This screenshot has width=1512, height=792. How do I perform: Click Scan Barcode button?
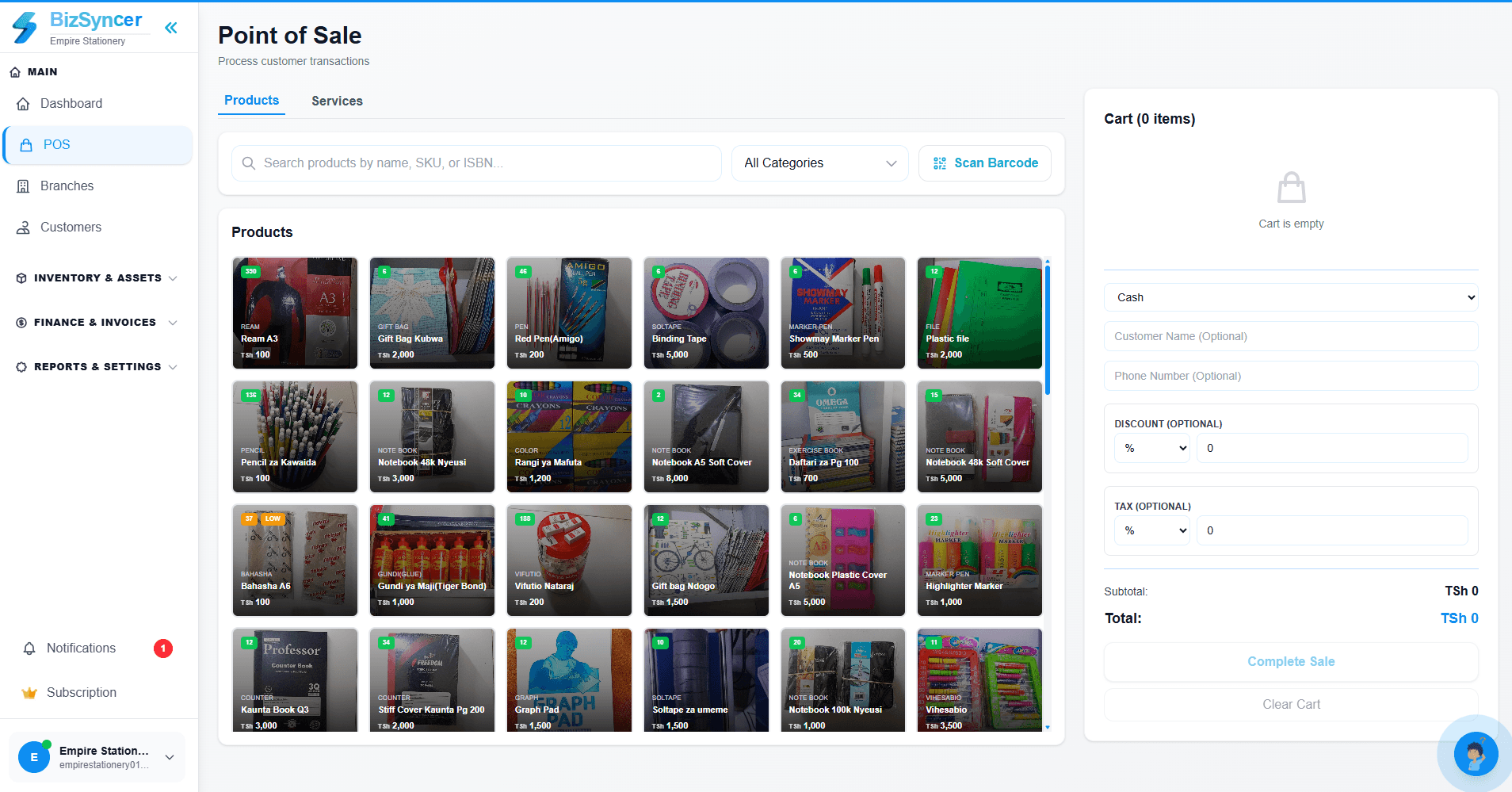(985, 163)
